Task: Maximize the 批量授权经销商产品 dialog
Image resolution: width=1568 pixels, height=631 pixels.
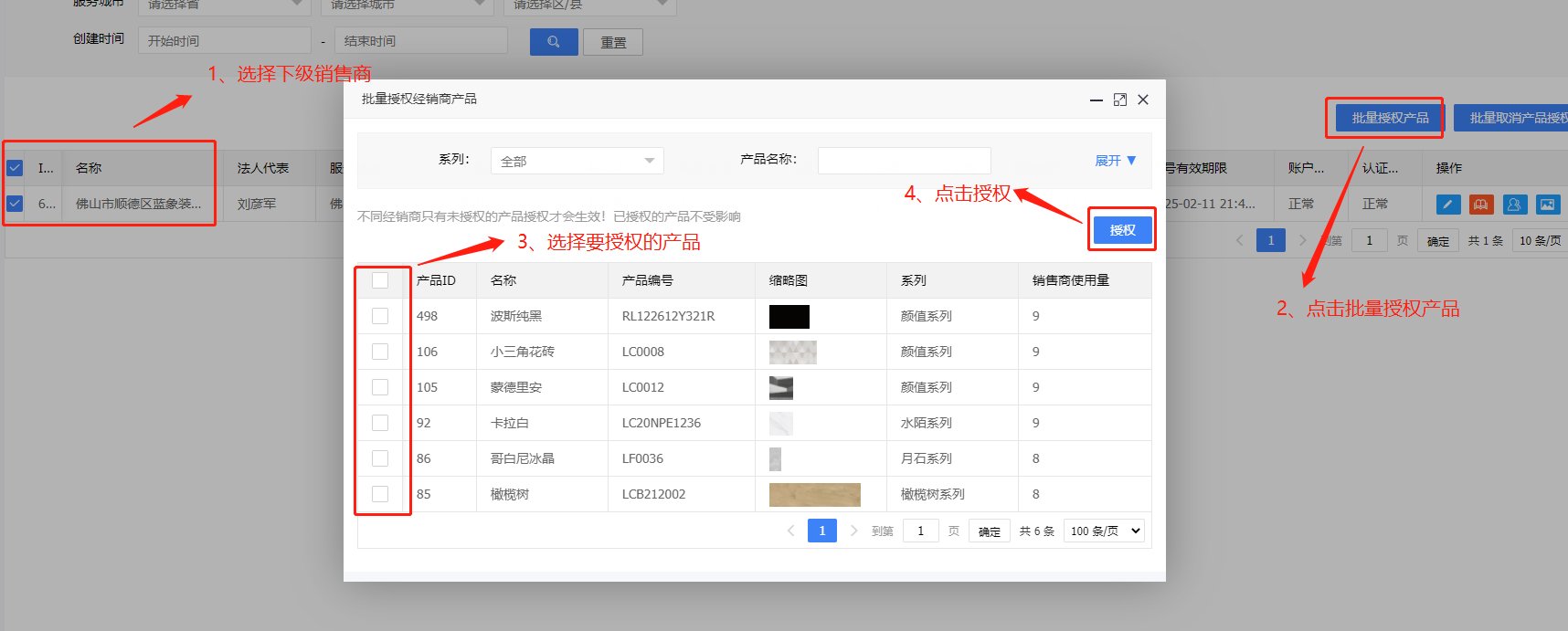Action: 1120,100
